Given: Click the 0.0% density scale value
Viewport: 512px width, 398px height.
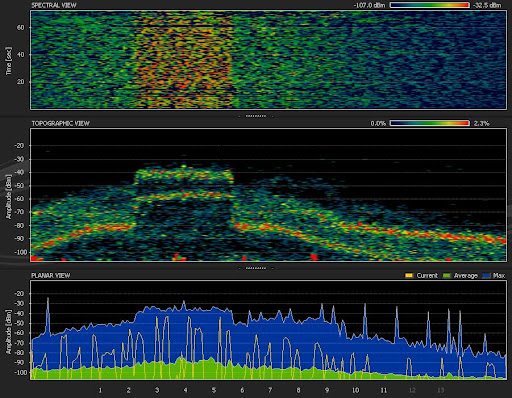Looking at the screenshot, I should [x=378, y=123].
